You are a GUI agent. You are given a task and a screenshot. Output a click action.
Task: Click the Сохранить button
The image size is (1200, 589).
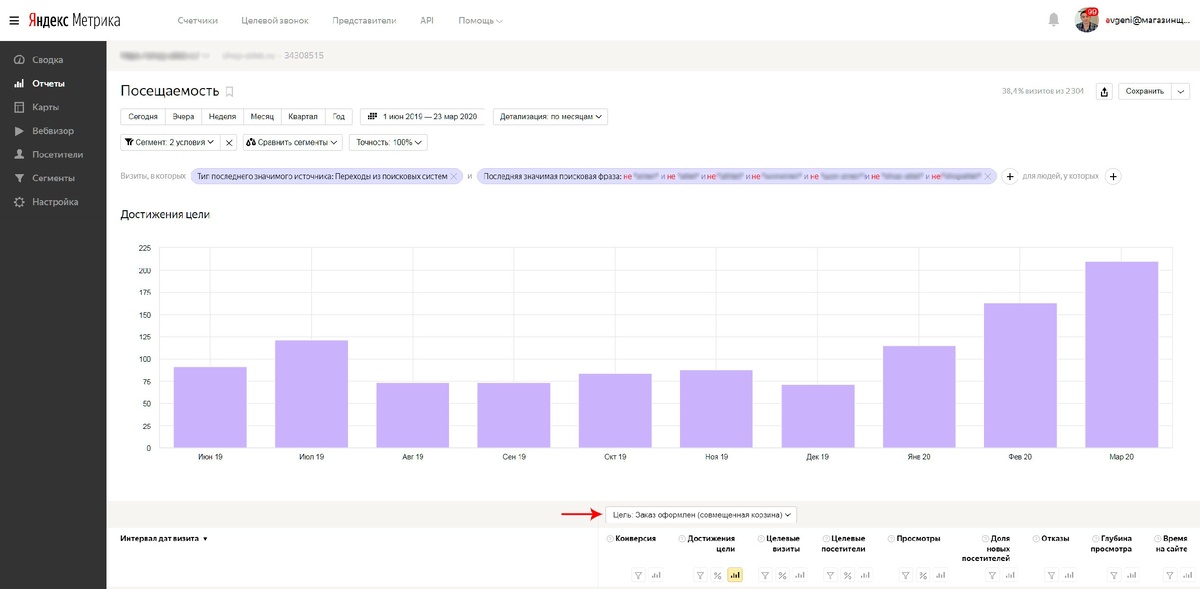click(x=1144, y=91)
